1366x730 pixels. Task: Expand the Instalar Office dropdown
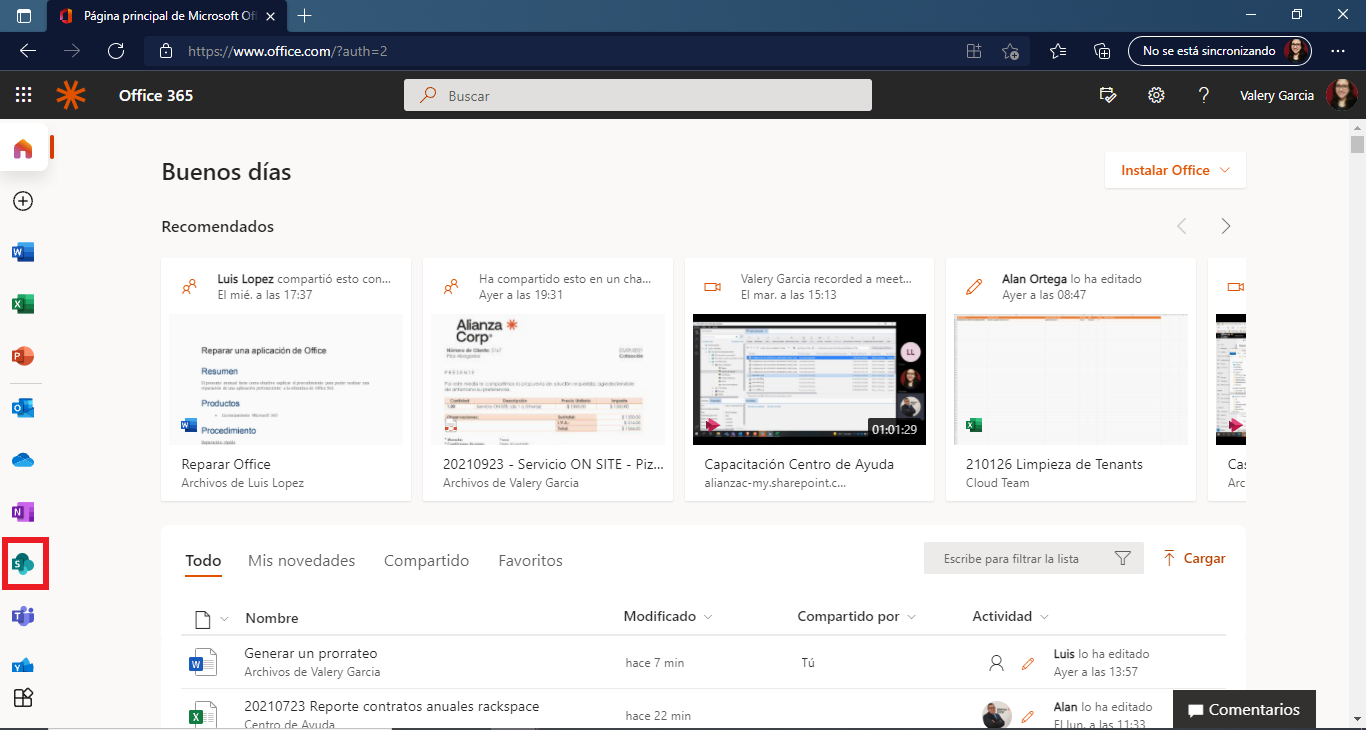[x=1175, y=171]
